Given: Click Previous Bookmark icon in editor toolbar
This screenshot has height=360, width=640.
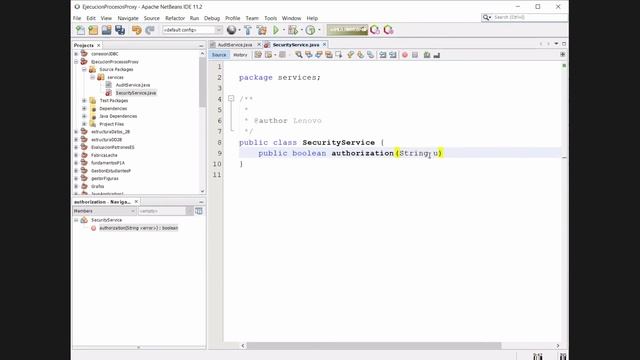Looking at the screenshot, I should click(351, 55).
